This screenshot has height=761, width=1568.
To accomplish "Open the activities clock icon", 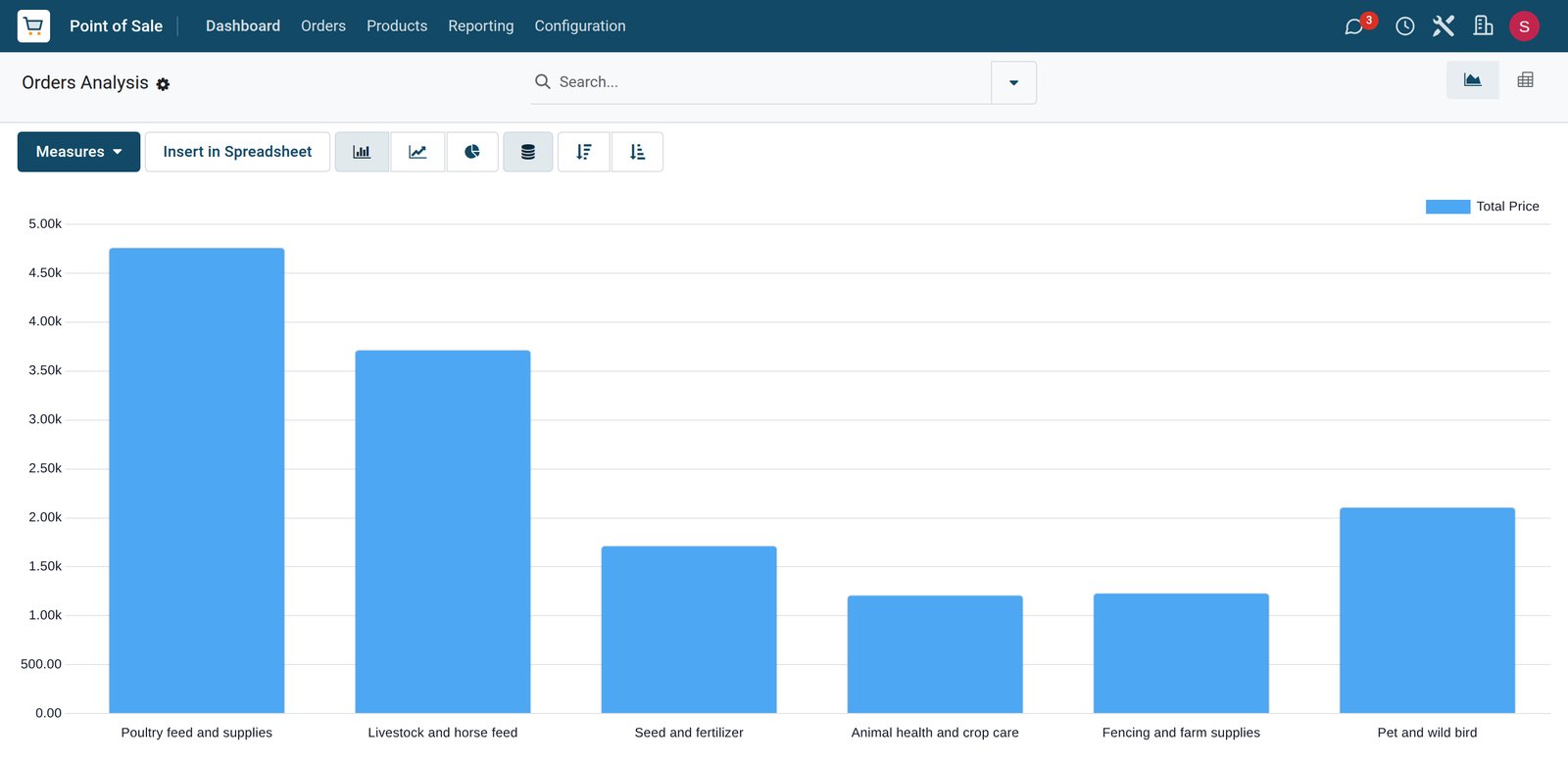I will pyautogui.click(x=1404, y=26).
